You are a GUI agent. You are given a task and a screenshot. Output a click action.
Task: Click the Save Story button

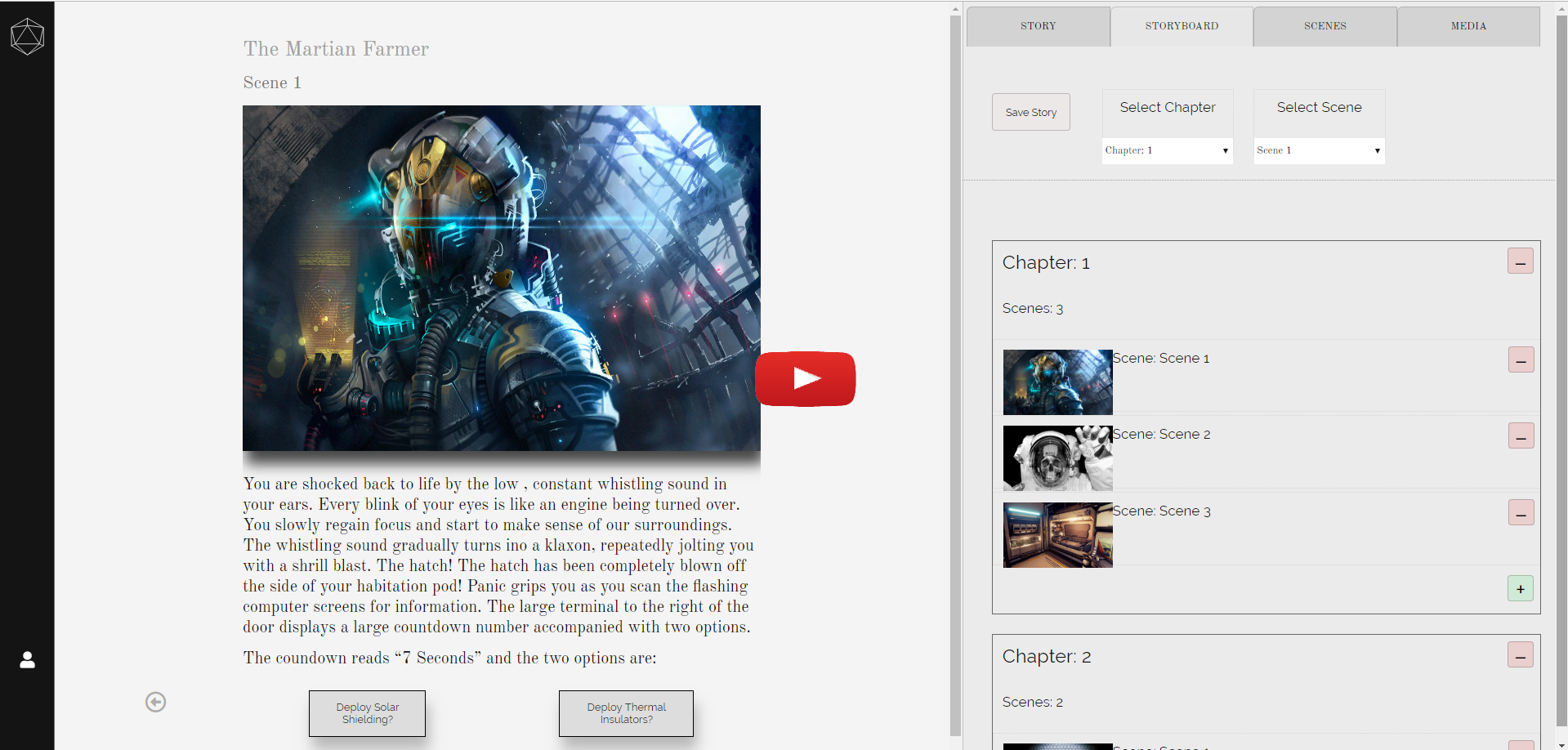[x=1031, y=112]
